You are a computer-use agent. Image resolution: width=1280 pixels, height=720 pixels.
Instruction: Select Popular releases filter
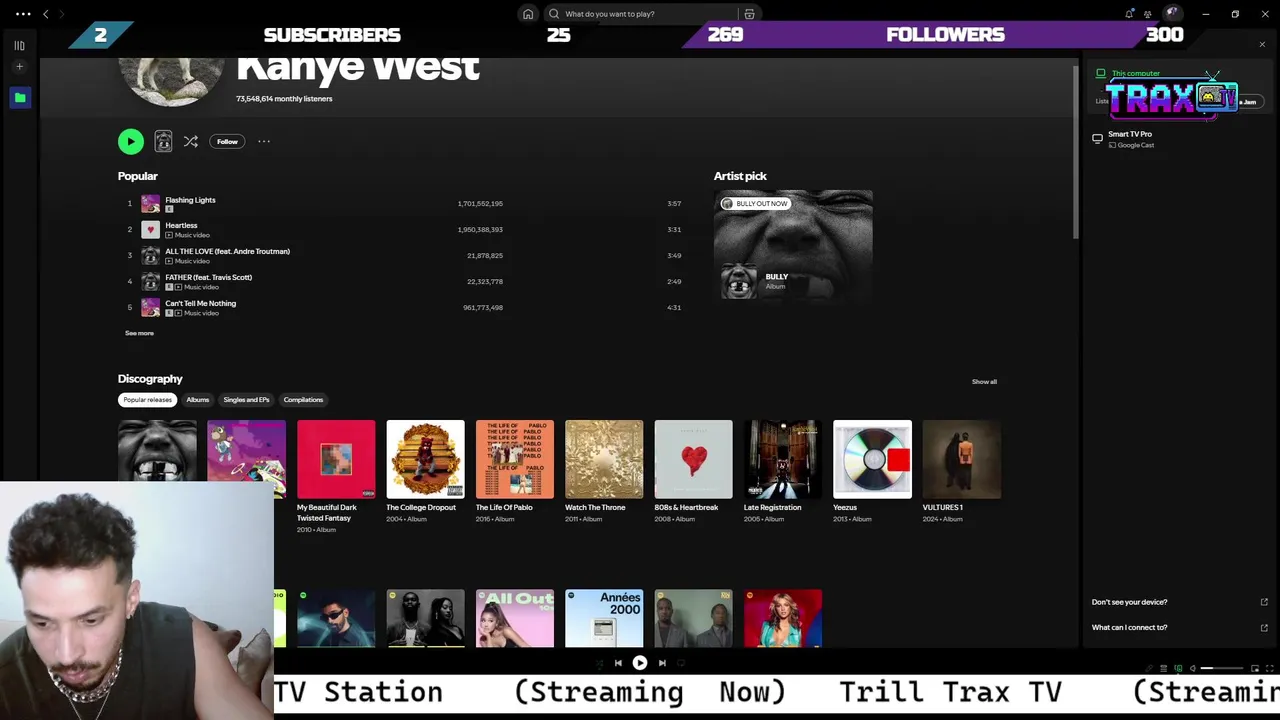pos(147,400)
